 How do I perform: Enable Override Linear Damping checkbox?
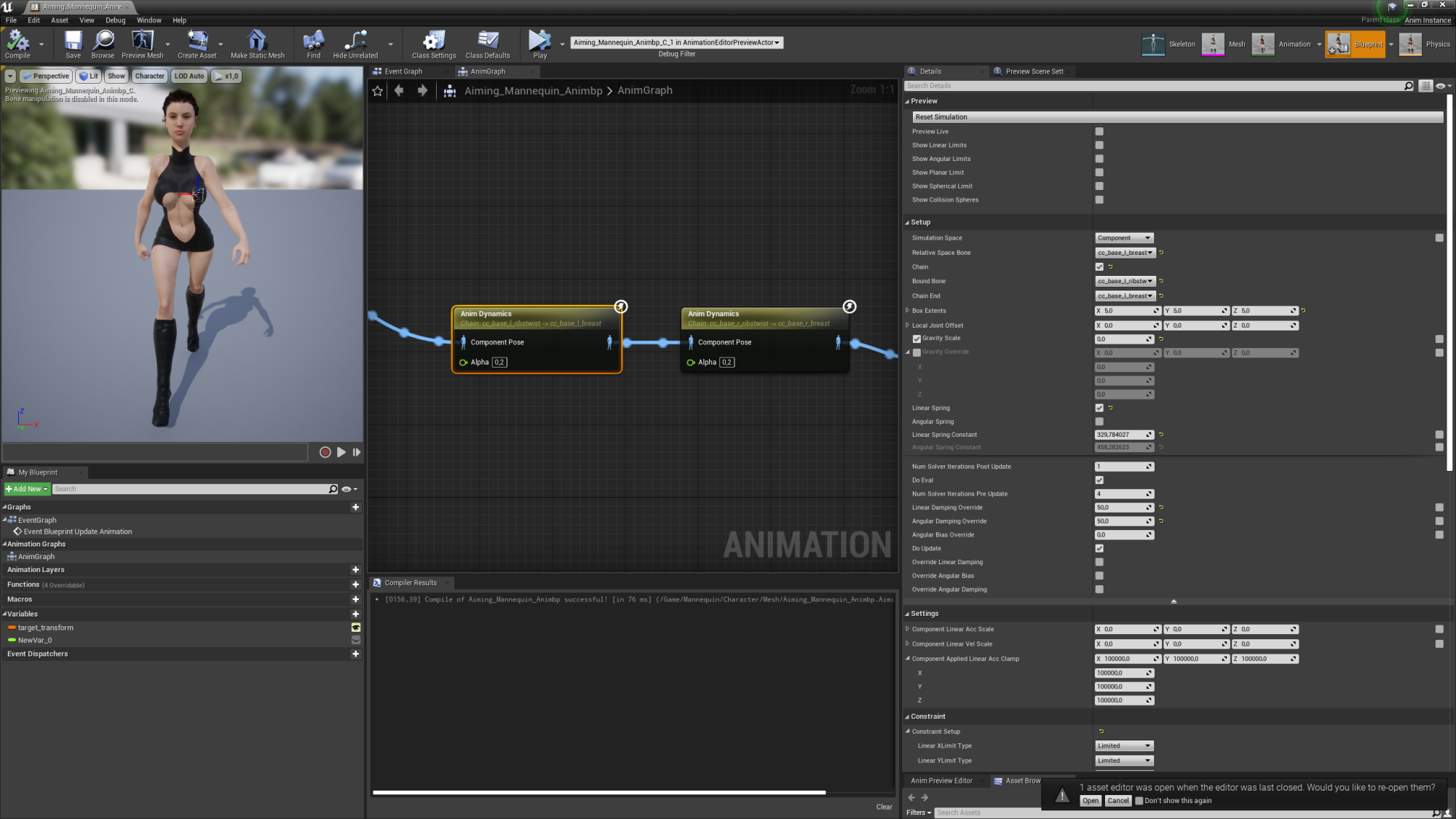click(1099, 562)
